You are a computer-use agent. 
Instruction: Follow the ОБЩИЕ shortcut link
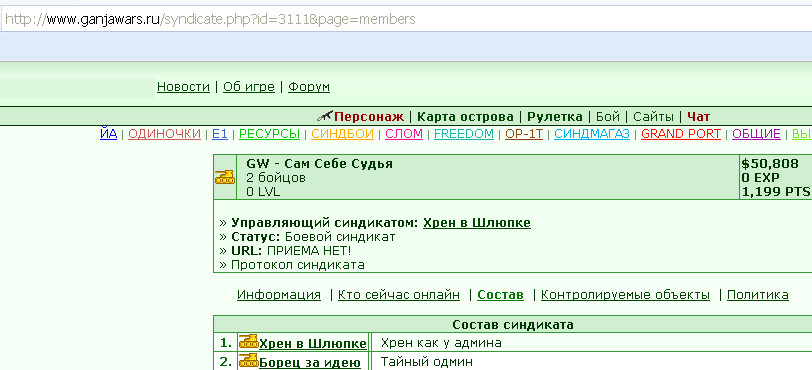point(756,134)
